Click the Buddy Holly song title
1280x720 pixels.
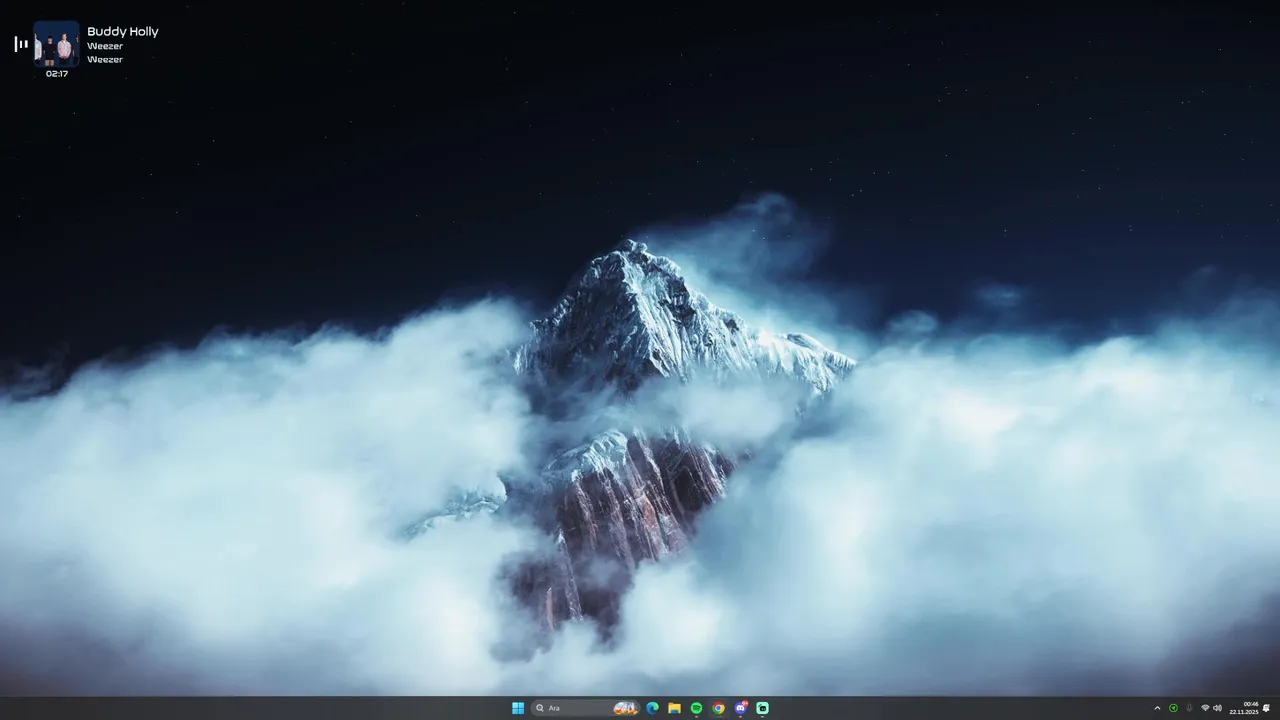click(x=122, y=31)
